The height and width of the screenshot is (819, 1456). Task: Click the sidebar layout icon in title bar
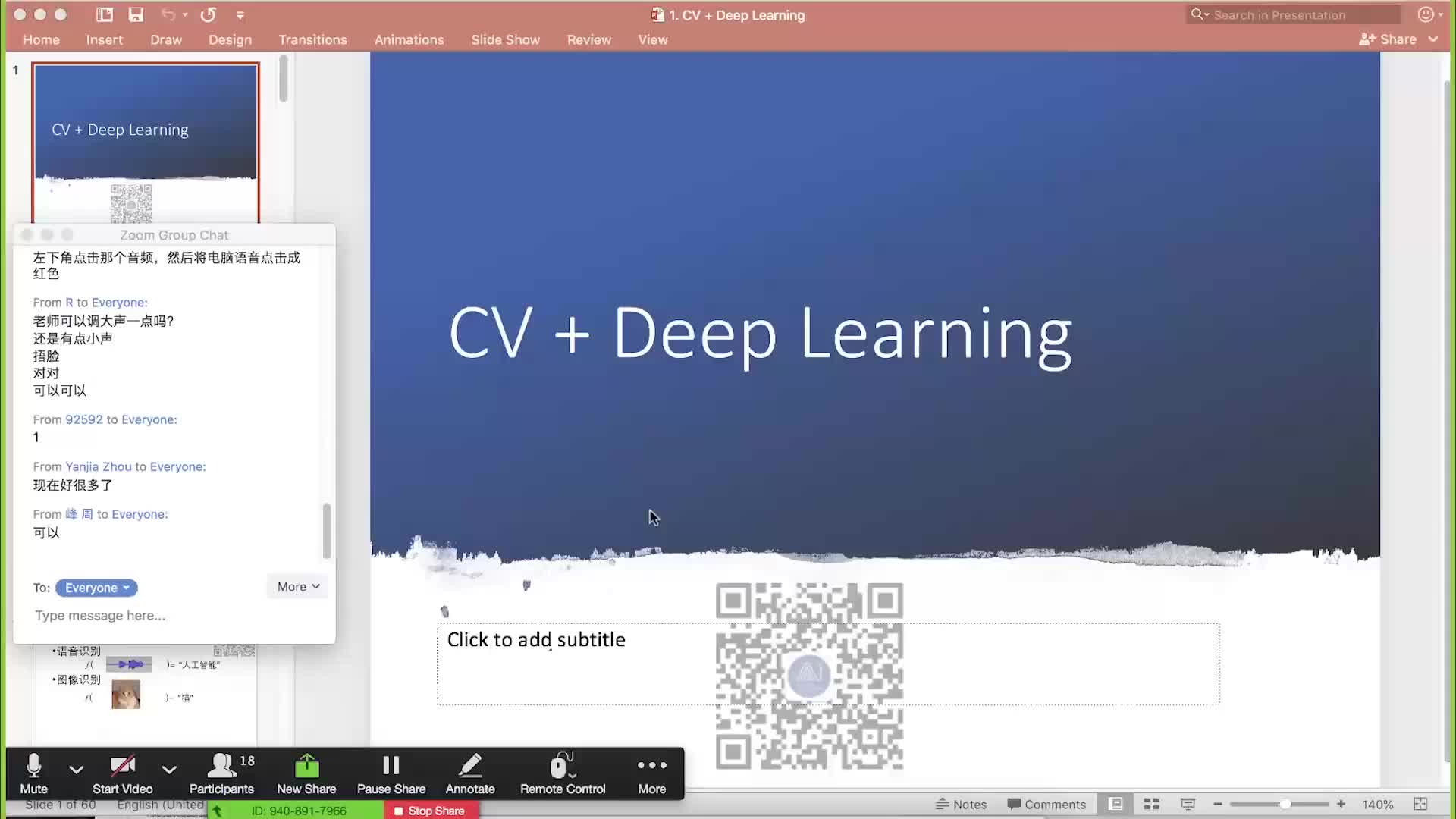pyautogui.click(x=105, y=14)
